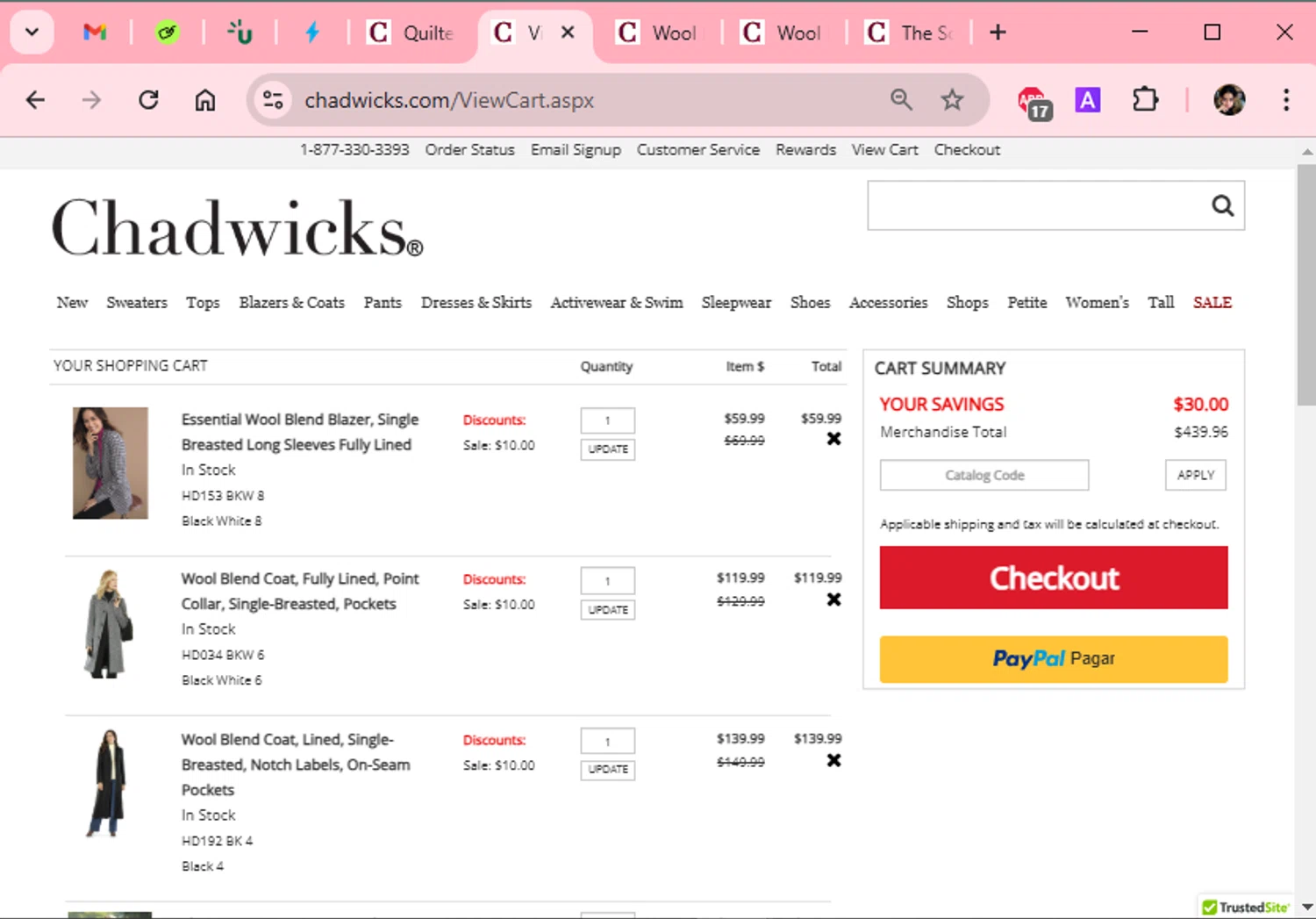This screenshot has width=1316, height=919.
Task: Click the gray Wool Blend Coat thumbnail
Action: pyautogui.click(x=109, y=624)
